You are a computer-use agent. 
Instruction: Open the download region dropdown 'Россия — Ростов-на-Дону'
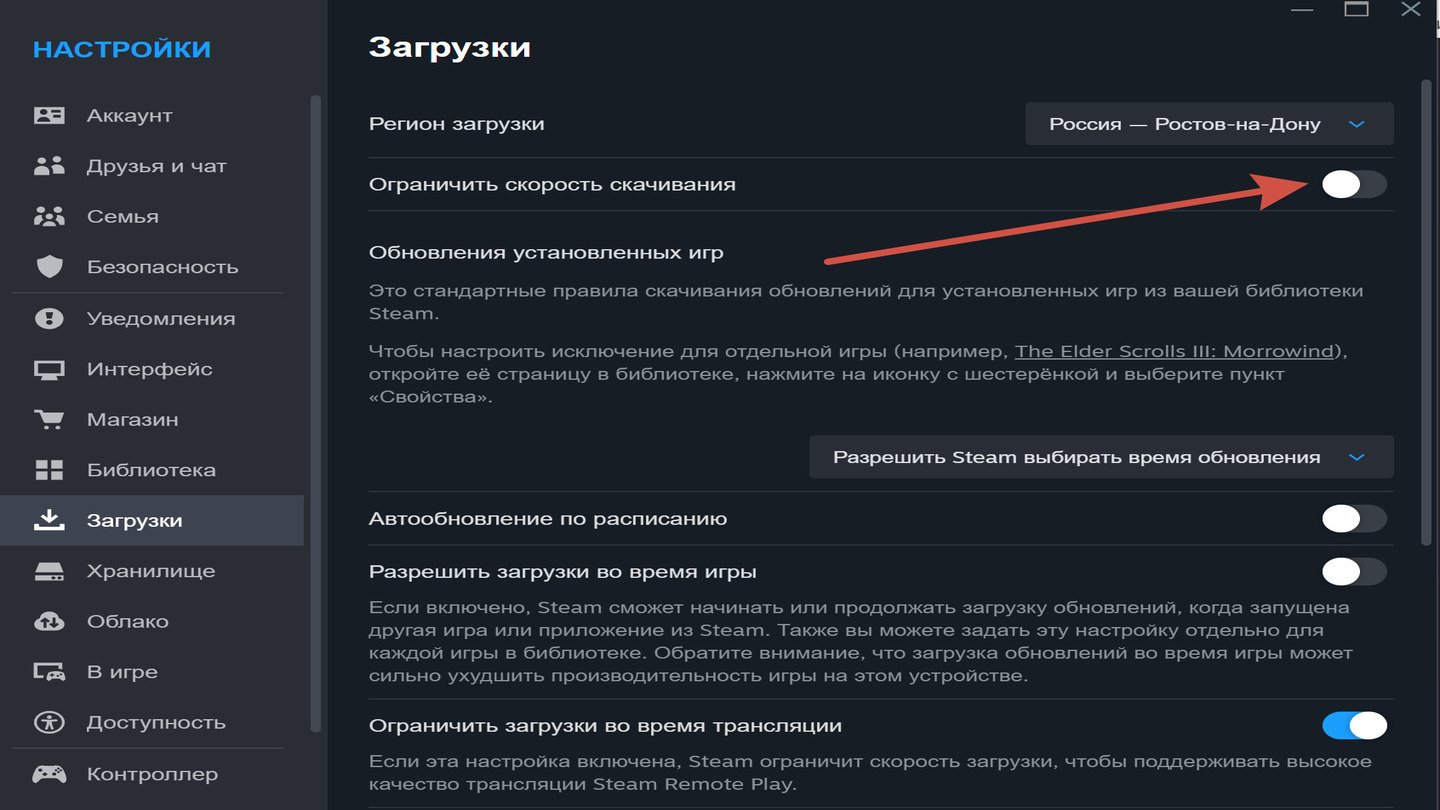click(1209, 124)
